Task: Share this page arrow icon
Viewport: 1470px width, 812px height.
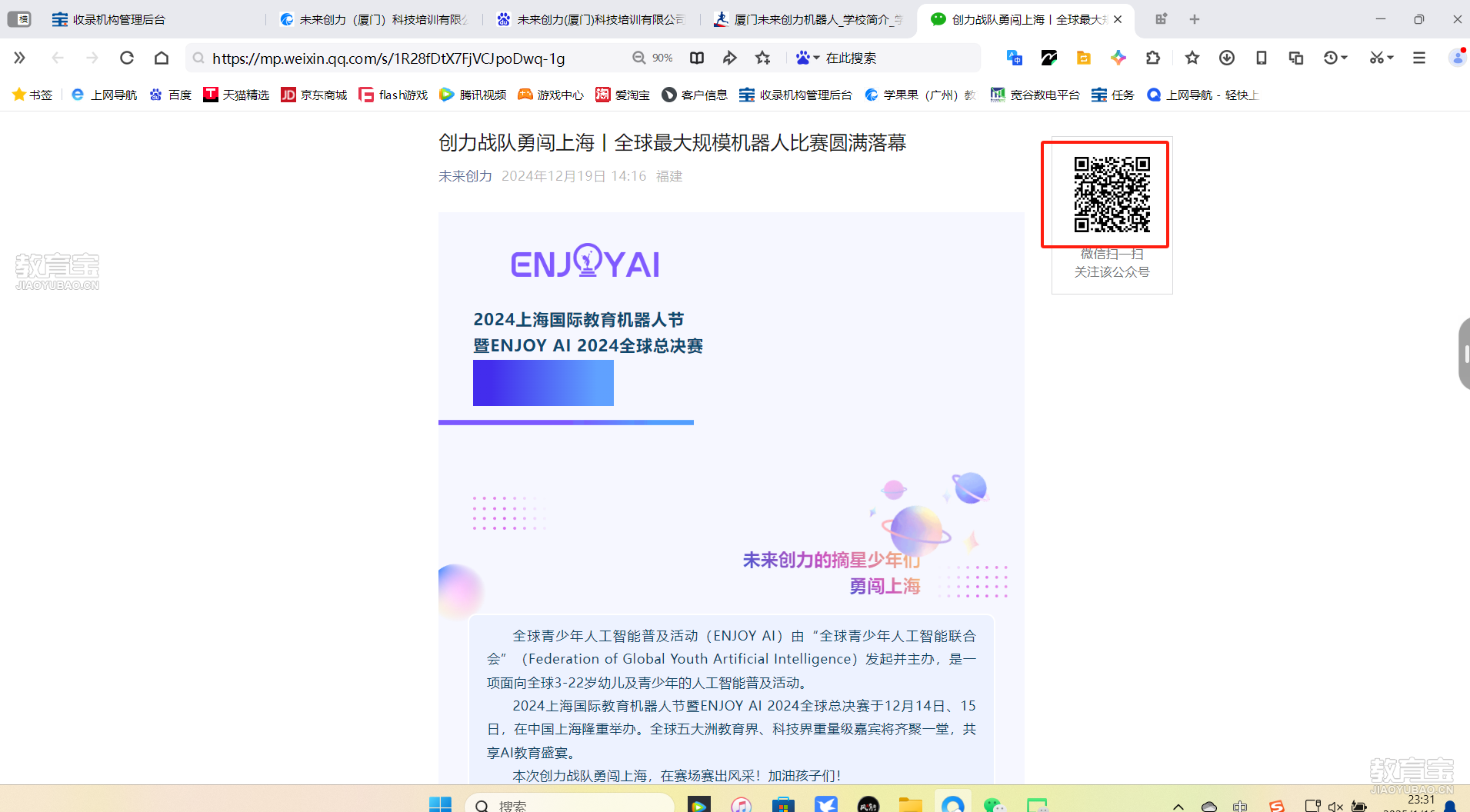Action: click(x=730, y=58)
